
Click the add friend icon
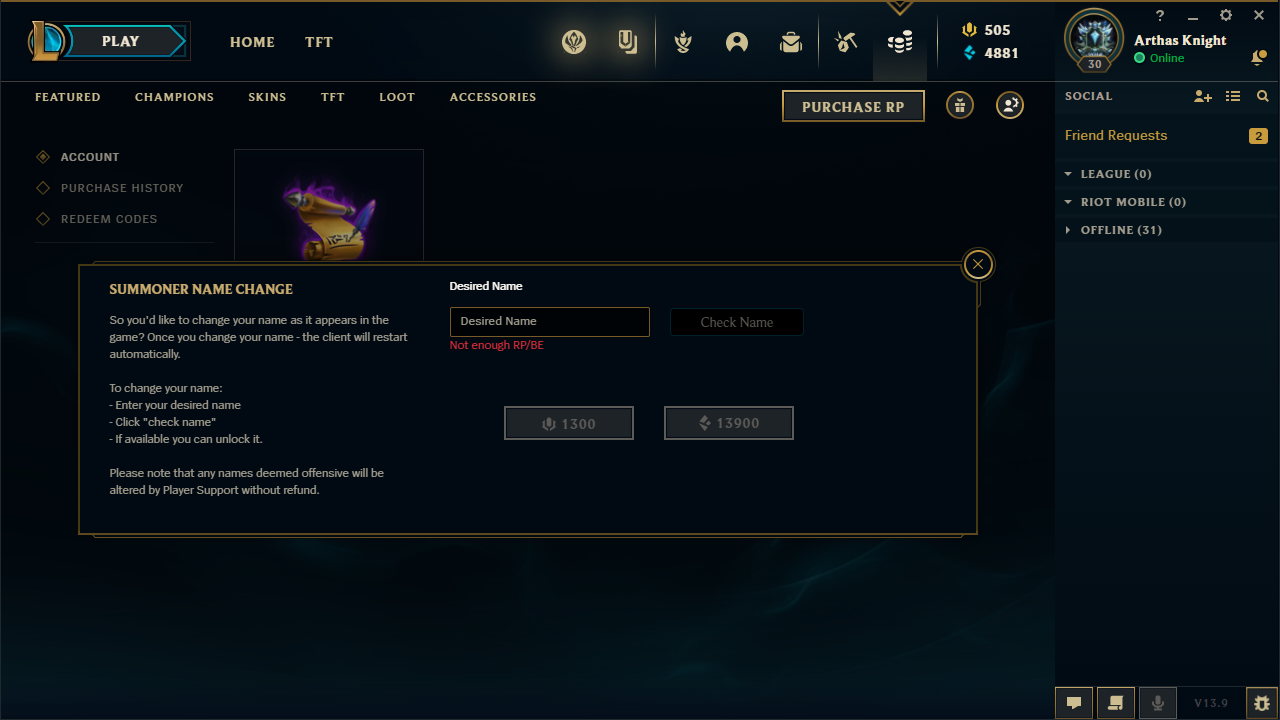pyautogui.click(x=1203, y=97)
